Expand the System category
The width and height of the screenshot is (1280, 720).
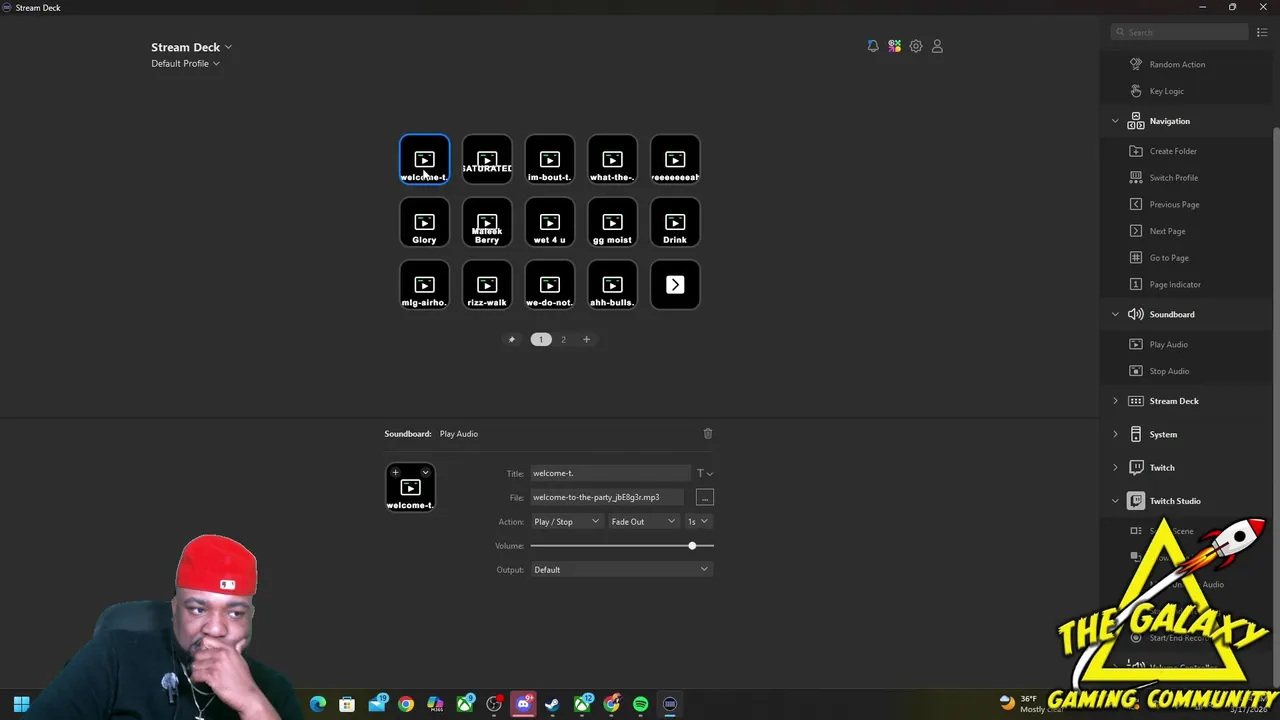coord(1115,434)
